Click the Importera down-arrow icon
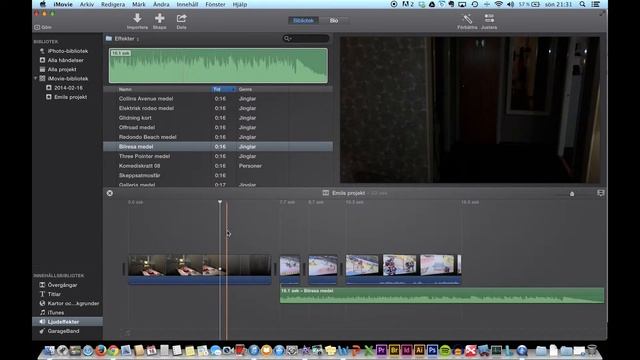 [137, 18]
